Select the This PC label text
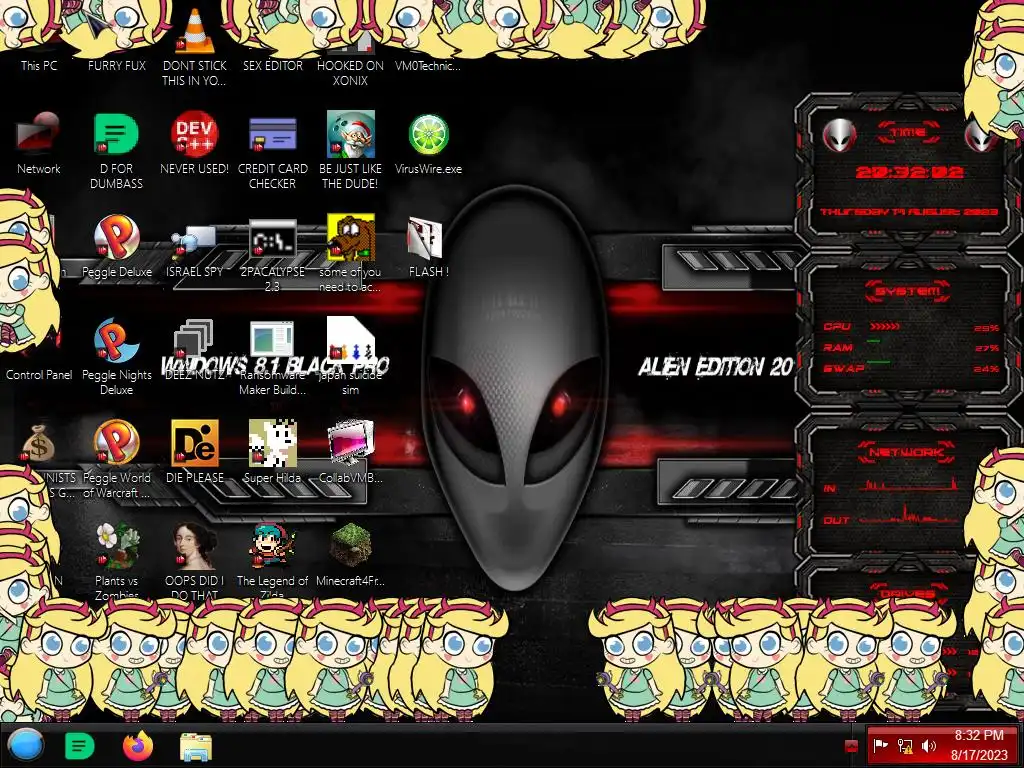The image size is (1024, 768). pos(39,65)
